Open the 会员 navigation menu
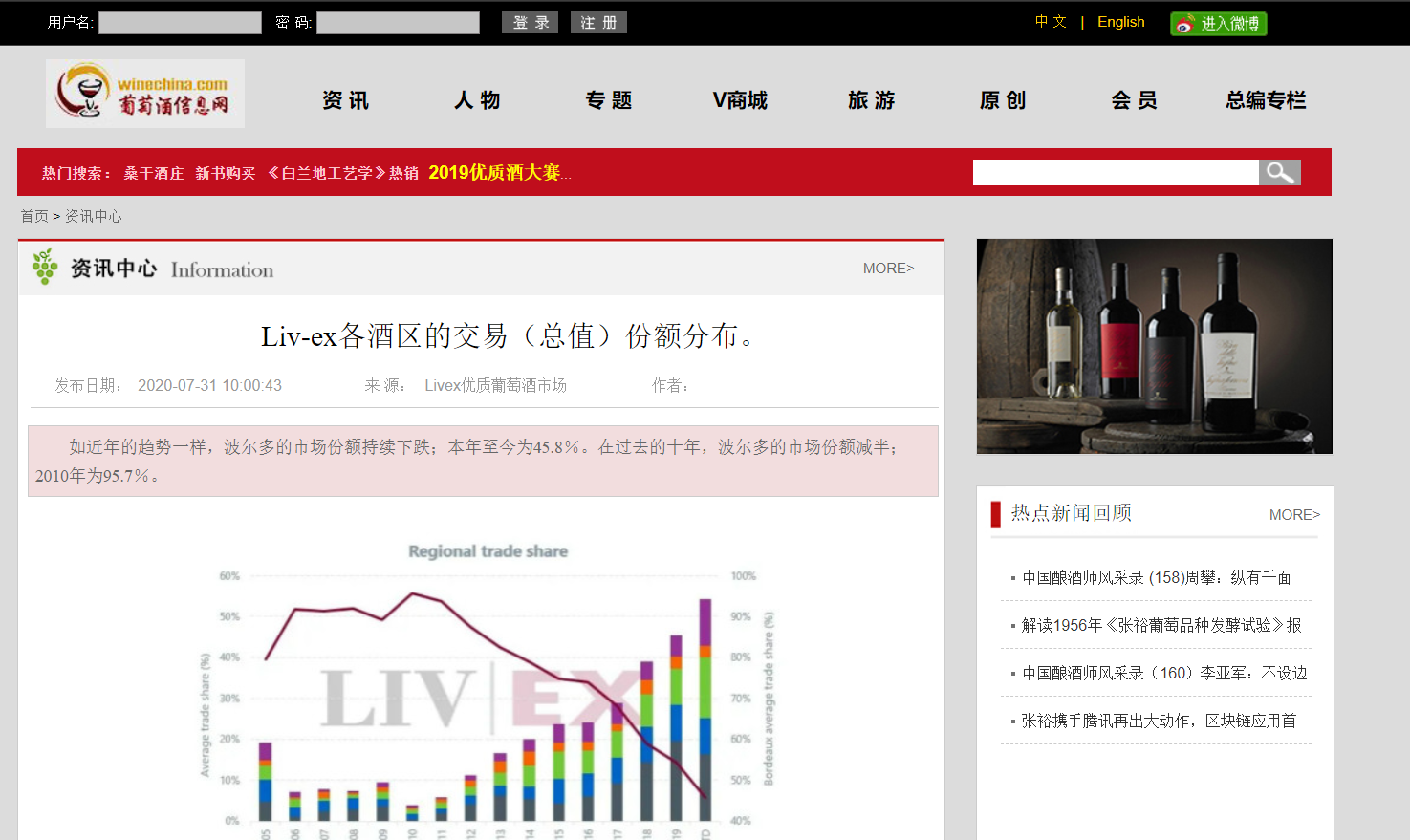The height and width of the screenshot is (840, 1410). pyautogui.click(x=1135, y=100)
